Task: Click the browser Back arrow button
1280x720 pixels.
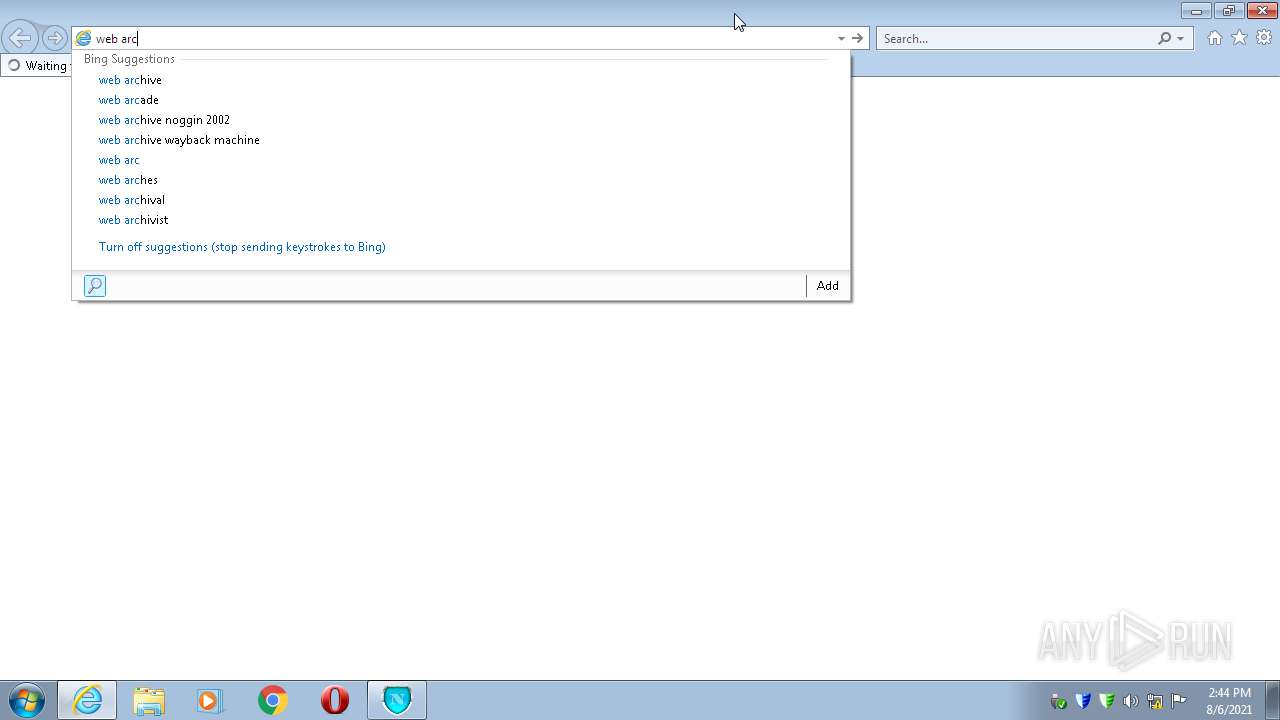Action: [x=20, y=38]
